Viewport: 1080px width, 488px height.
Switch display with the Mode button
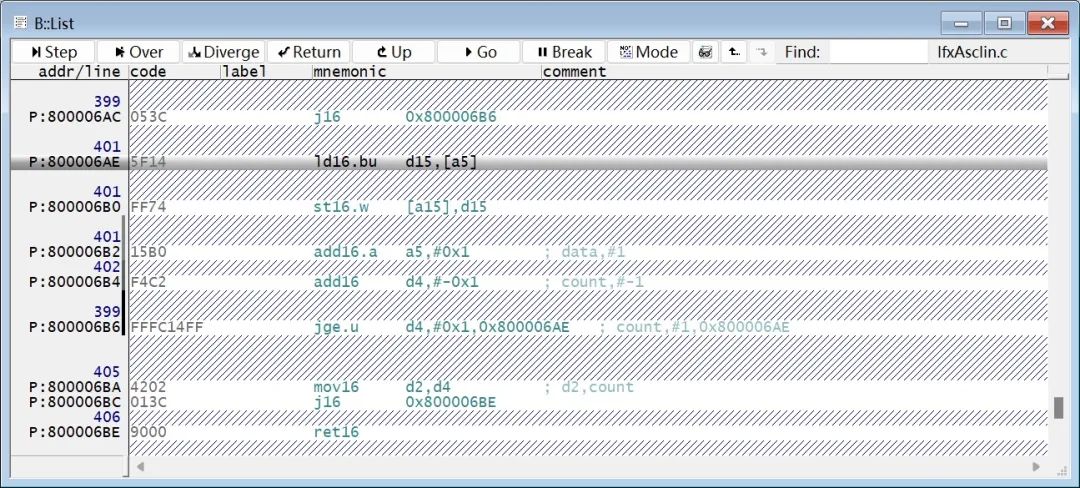pyautogui.click(x=649, y=52)
